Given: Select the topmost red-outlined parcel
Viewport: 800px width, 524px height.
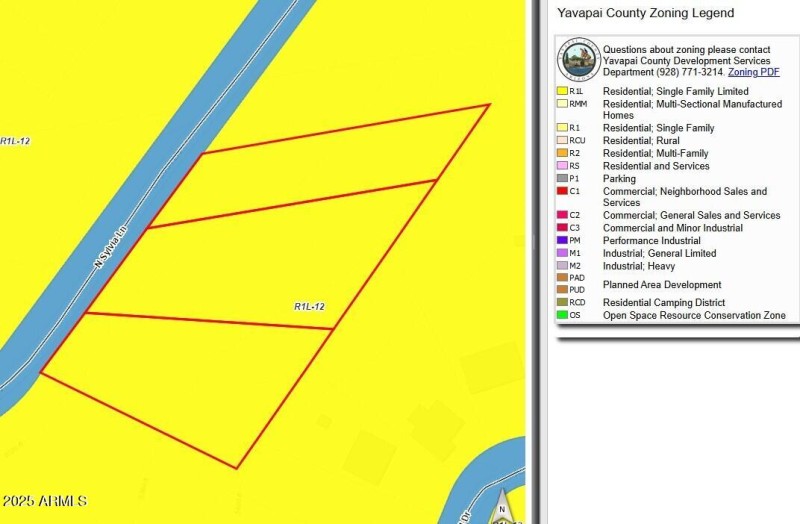Looking at the screenshot, I should tap(330, 170).
